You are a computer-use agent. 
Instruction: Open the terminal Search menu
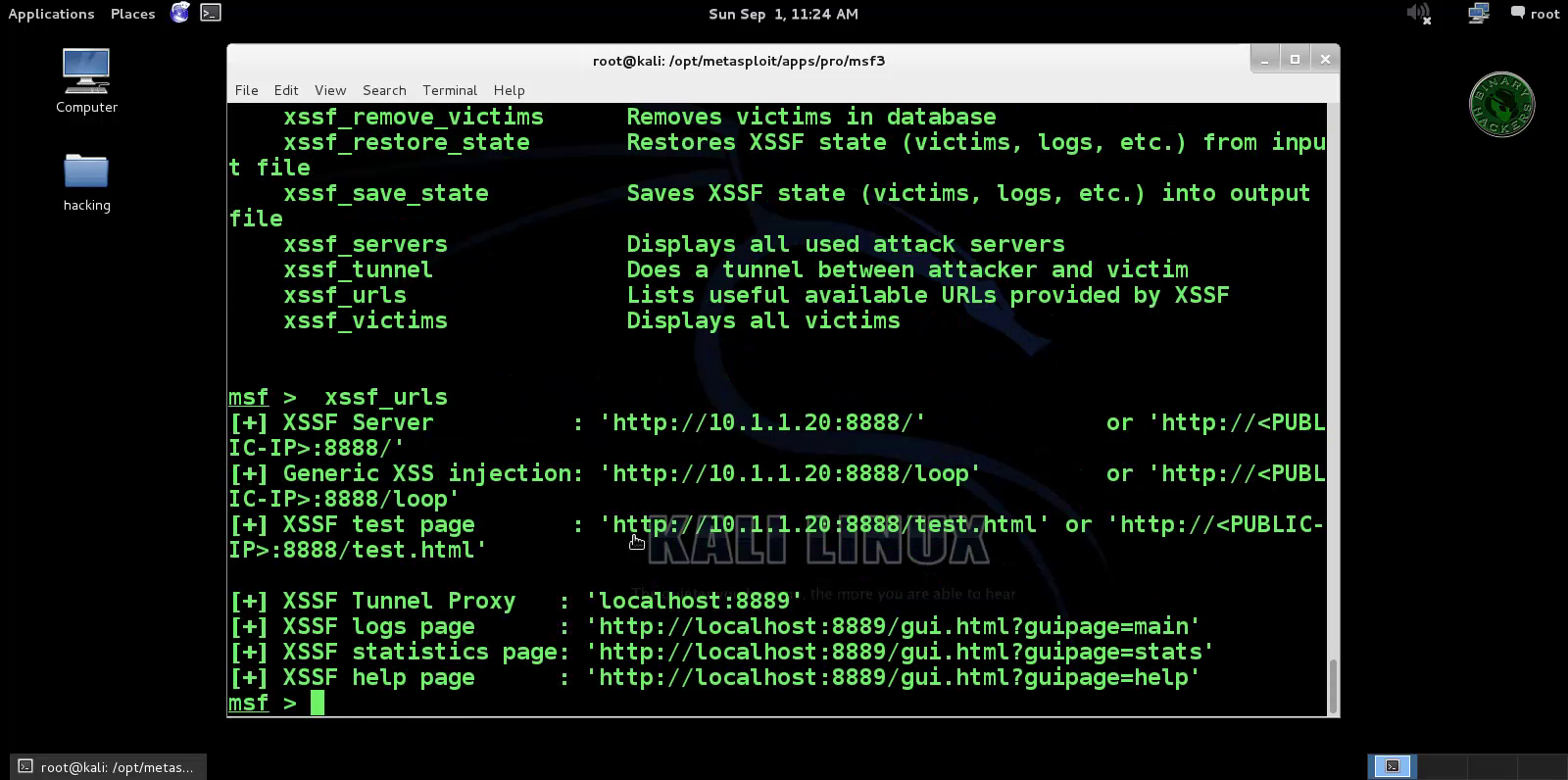384,90
